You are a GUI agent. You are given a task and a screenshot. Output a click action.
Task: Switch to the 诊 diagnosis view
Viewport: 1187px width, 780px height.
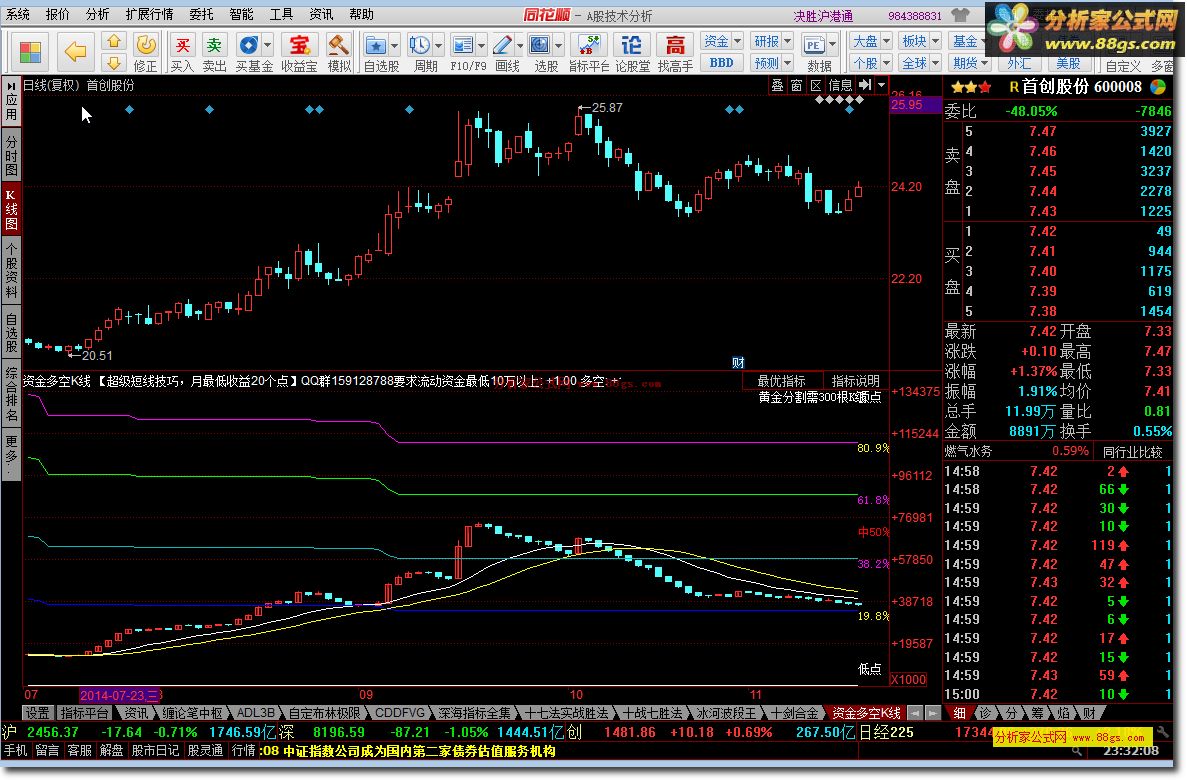[x=986, y=713]
